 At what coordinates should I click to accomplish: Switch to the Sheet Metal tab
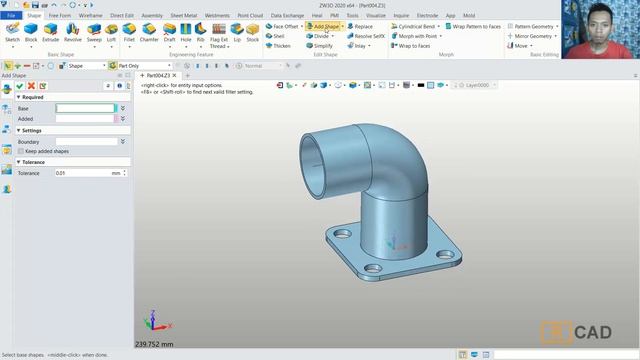coord(184,16)
